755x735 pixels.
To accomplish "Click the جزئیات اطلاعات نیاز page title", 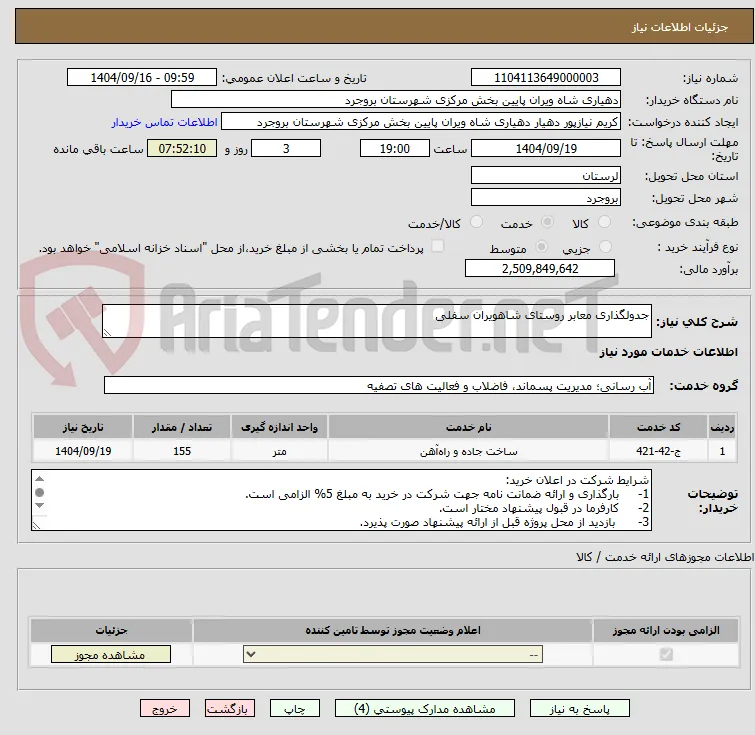I will click(x=680, y=27).
